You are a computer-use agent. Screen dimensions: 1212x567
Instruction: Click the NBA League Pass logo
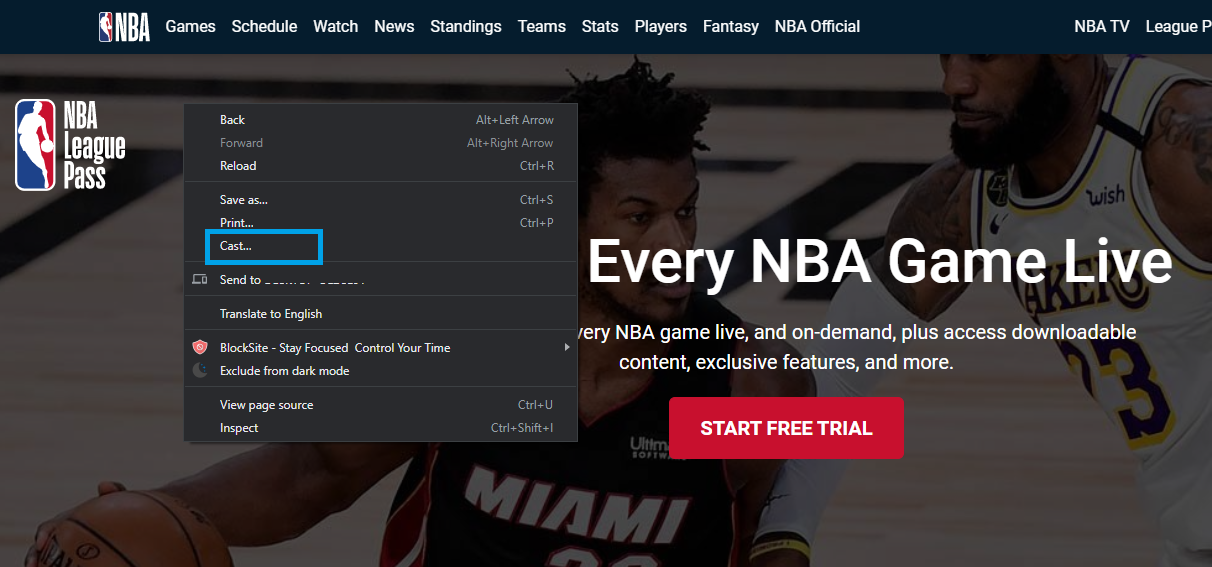point(70,145)
